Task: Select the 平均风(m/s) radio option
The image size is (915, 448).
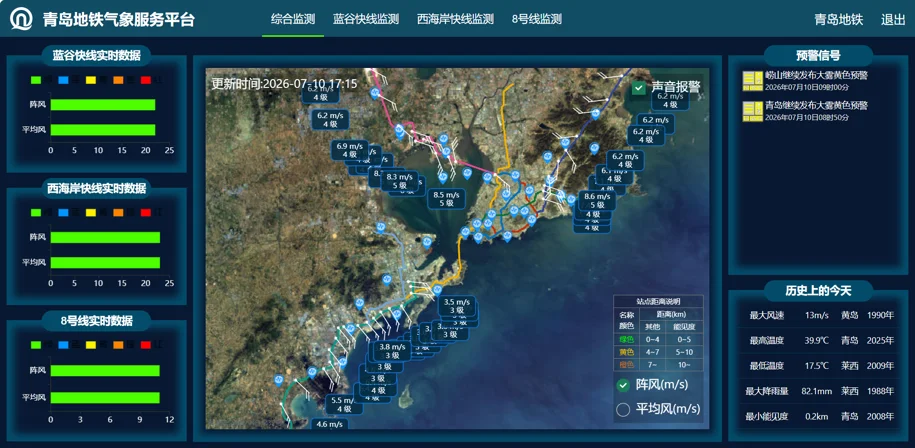Action: coord(623,410)
